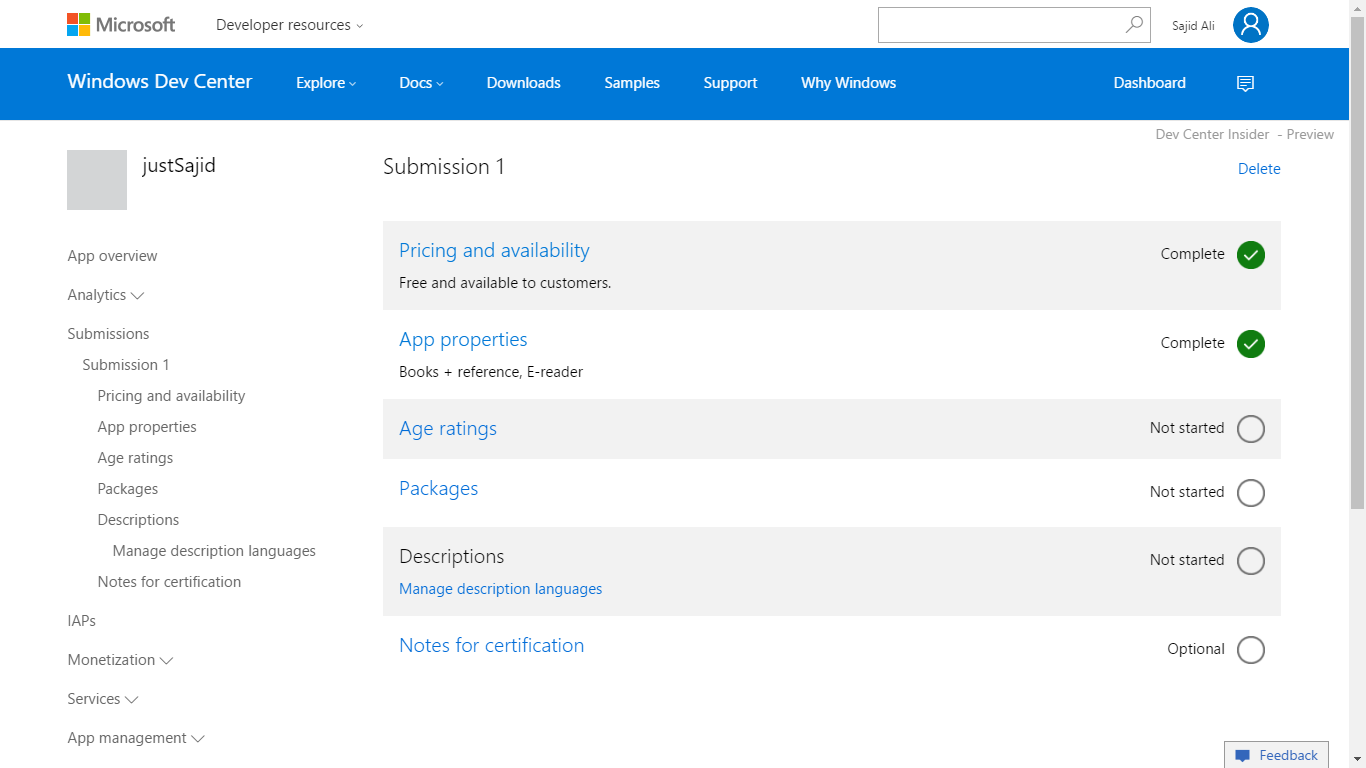This screenshot has height=768, width=1366.
Task: Select Descriptions in the sidebar
Action: tap(138, 520)
